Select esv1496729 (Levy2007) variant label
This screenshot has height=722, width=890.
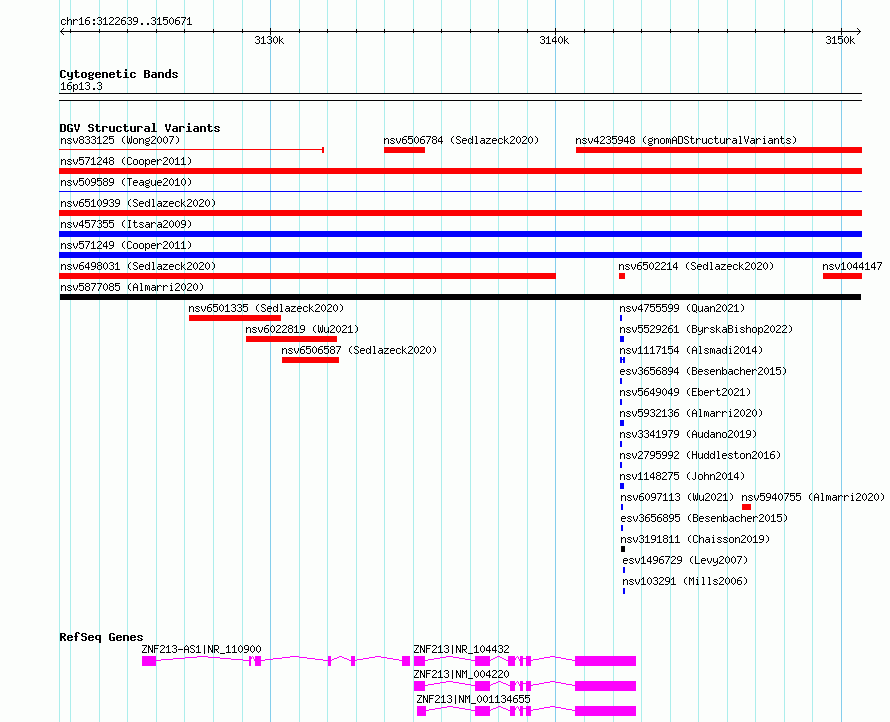[x=685, y=560]
